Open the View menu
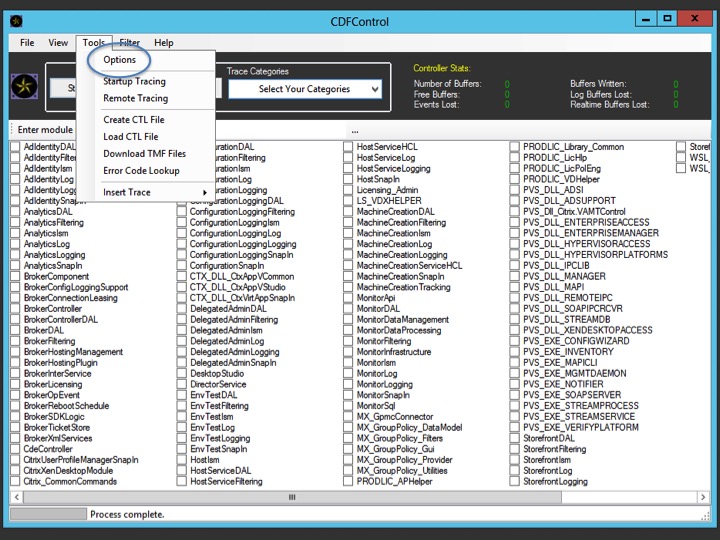Screen dimensions: 720x540 point(58,43)
